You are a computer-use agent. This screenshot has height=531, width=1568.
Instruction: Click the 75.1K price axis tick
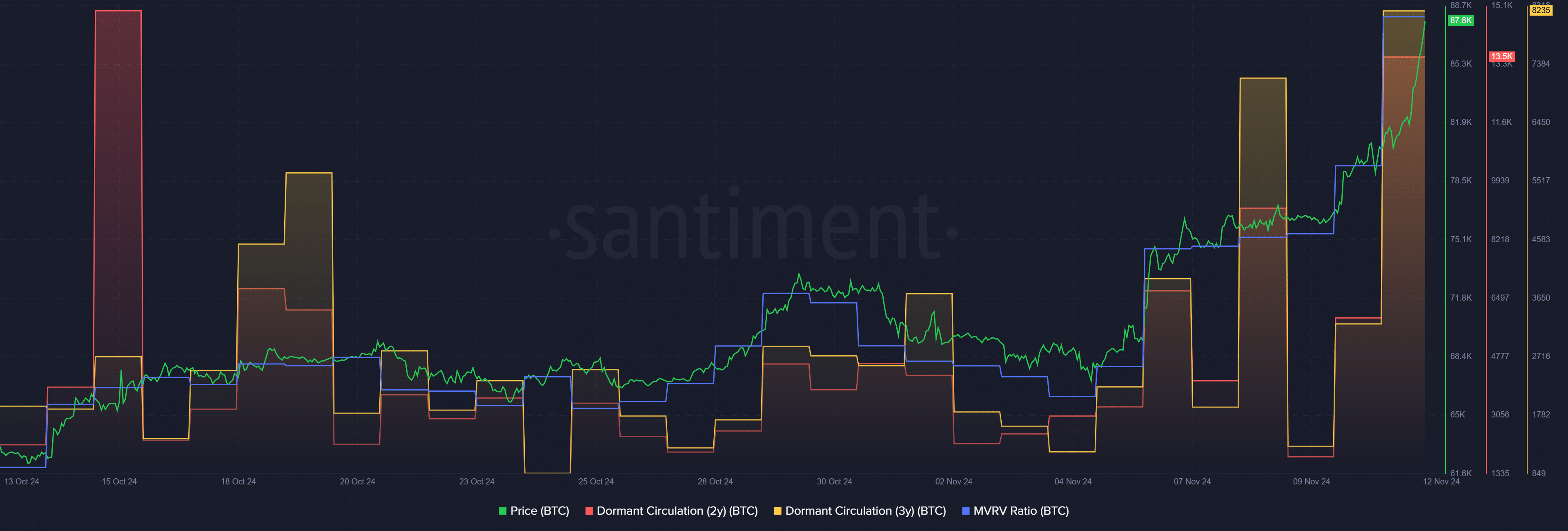[x=1460, y=239]
